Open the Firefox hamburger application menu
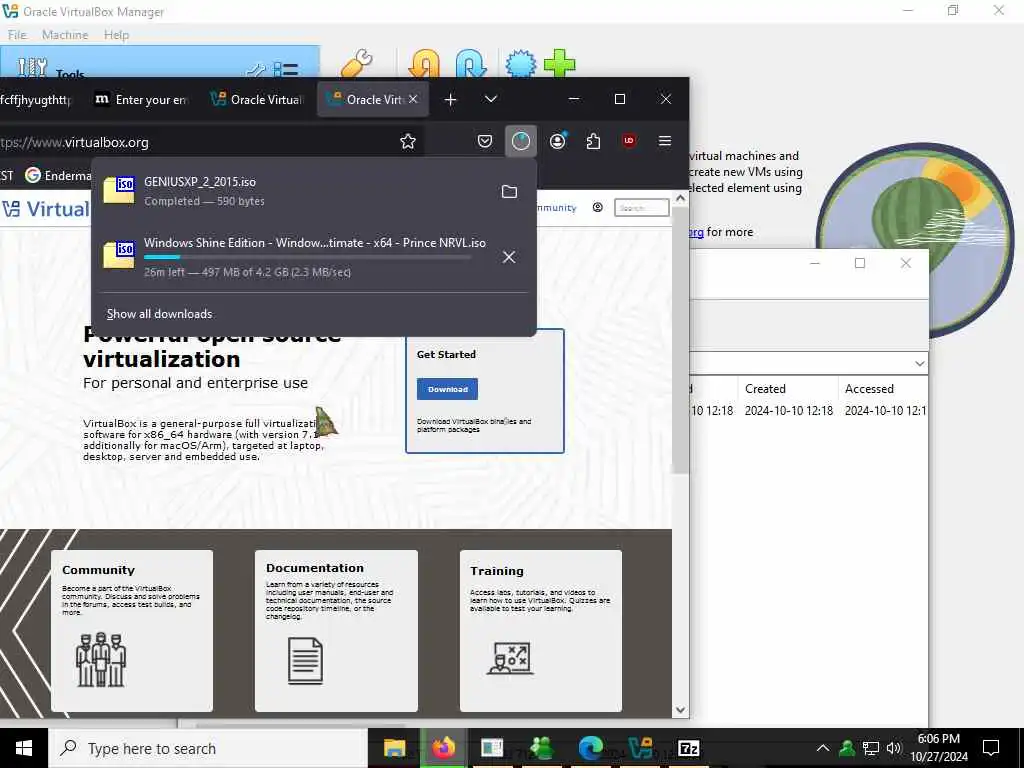Image resolution: width=1024 pixels, height=768 pixels. [x=665, y=141]
